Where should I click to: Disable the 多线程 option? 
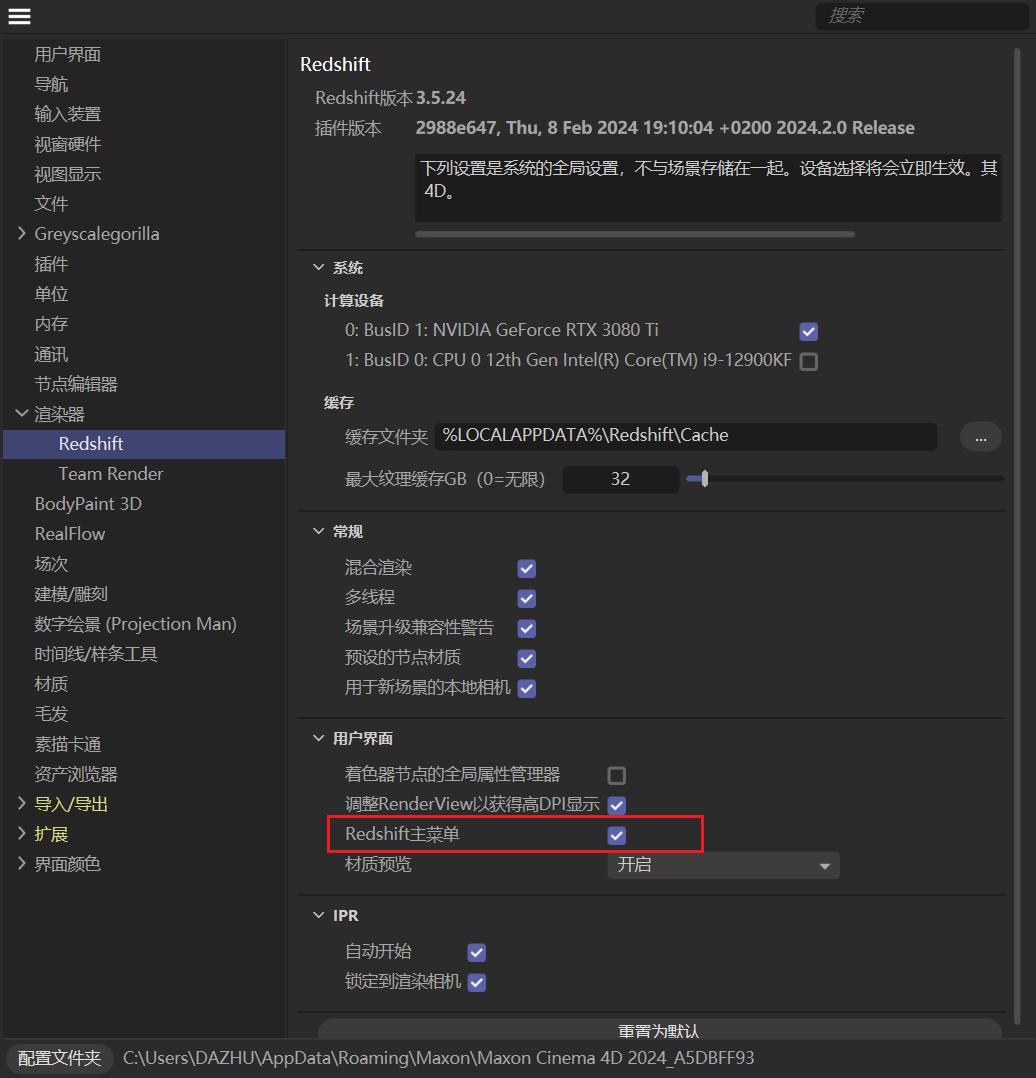pyautogui.click(x=526, y=598)
